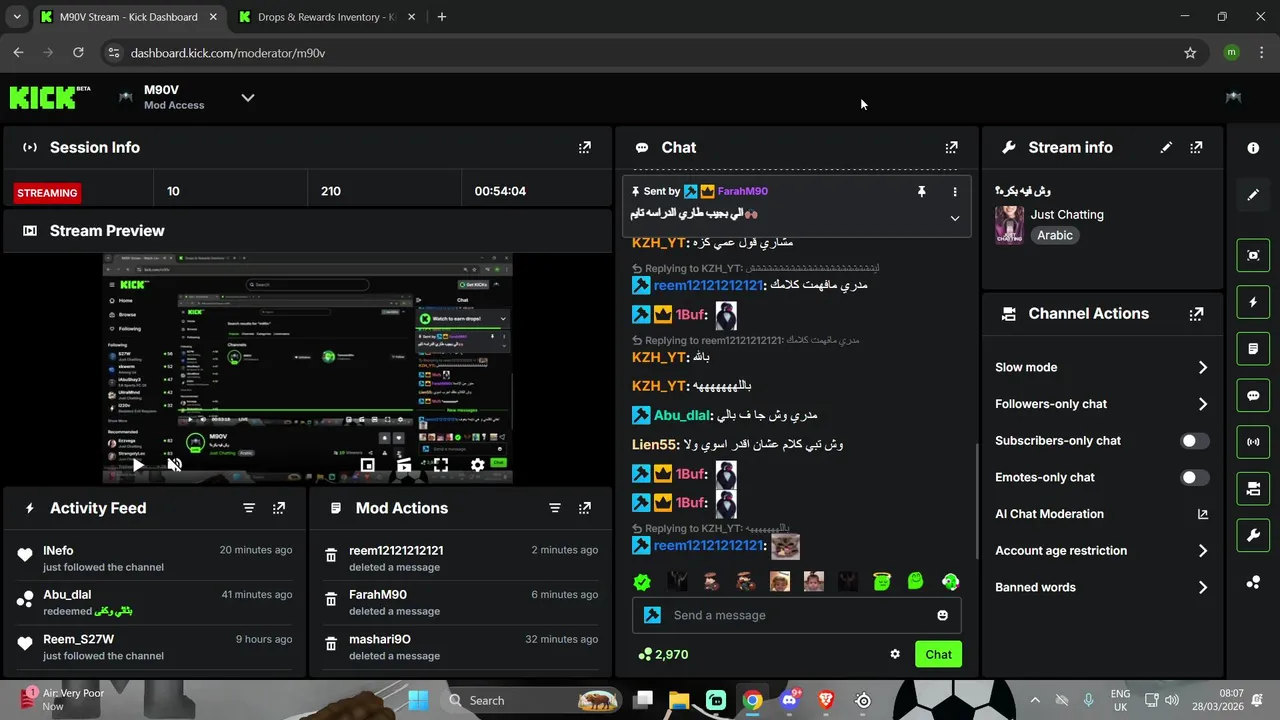
Task: Expand Account age restriction settings
Action: [1102, 551]
